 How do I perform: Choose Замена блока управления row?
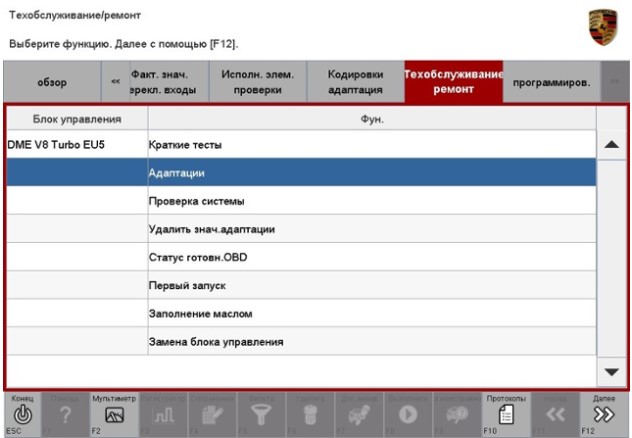click(370, 341)
